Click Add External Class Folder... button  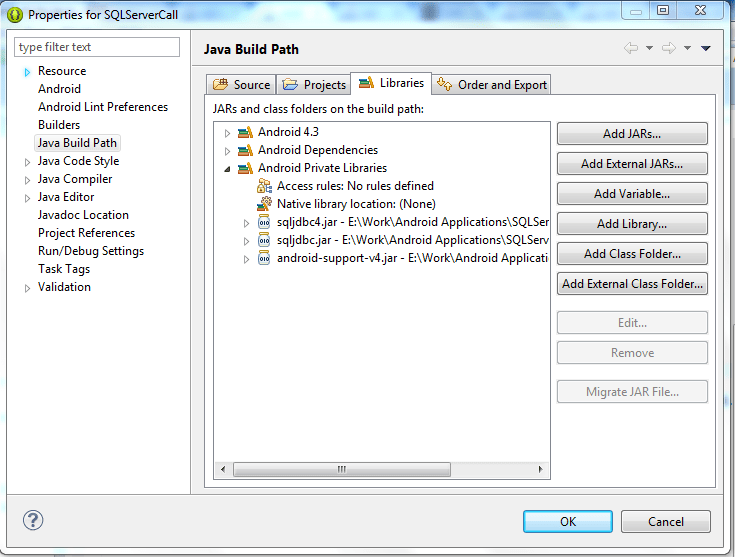[632, 284]
